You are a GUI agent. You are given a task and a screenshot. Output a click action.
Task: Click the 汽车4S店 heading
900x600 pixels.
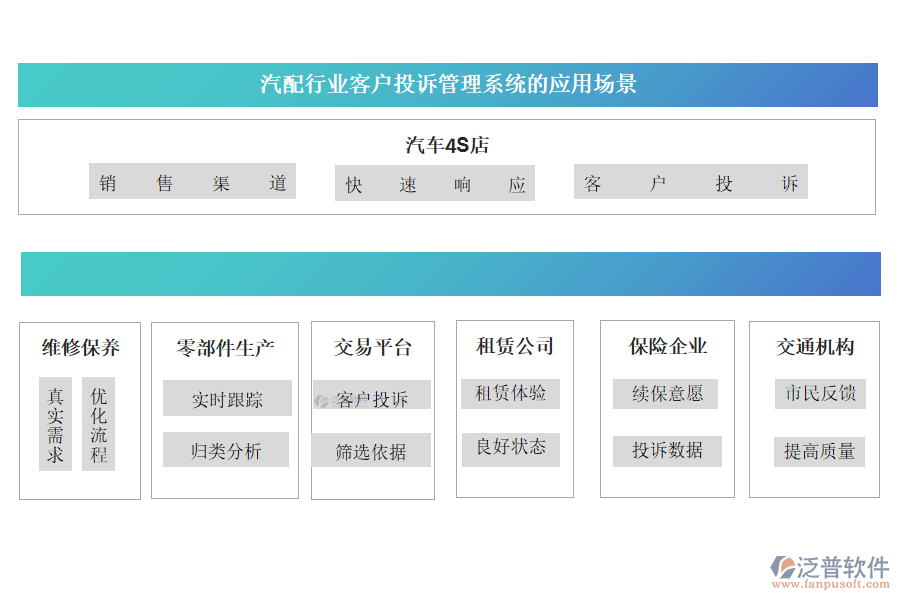pyautogui.click(x=447, y=145)
